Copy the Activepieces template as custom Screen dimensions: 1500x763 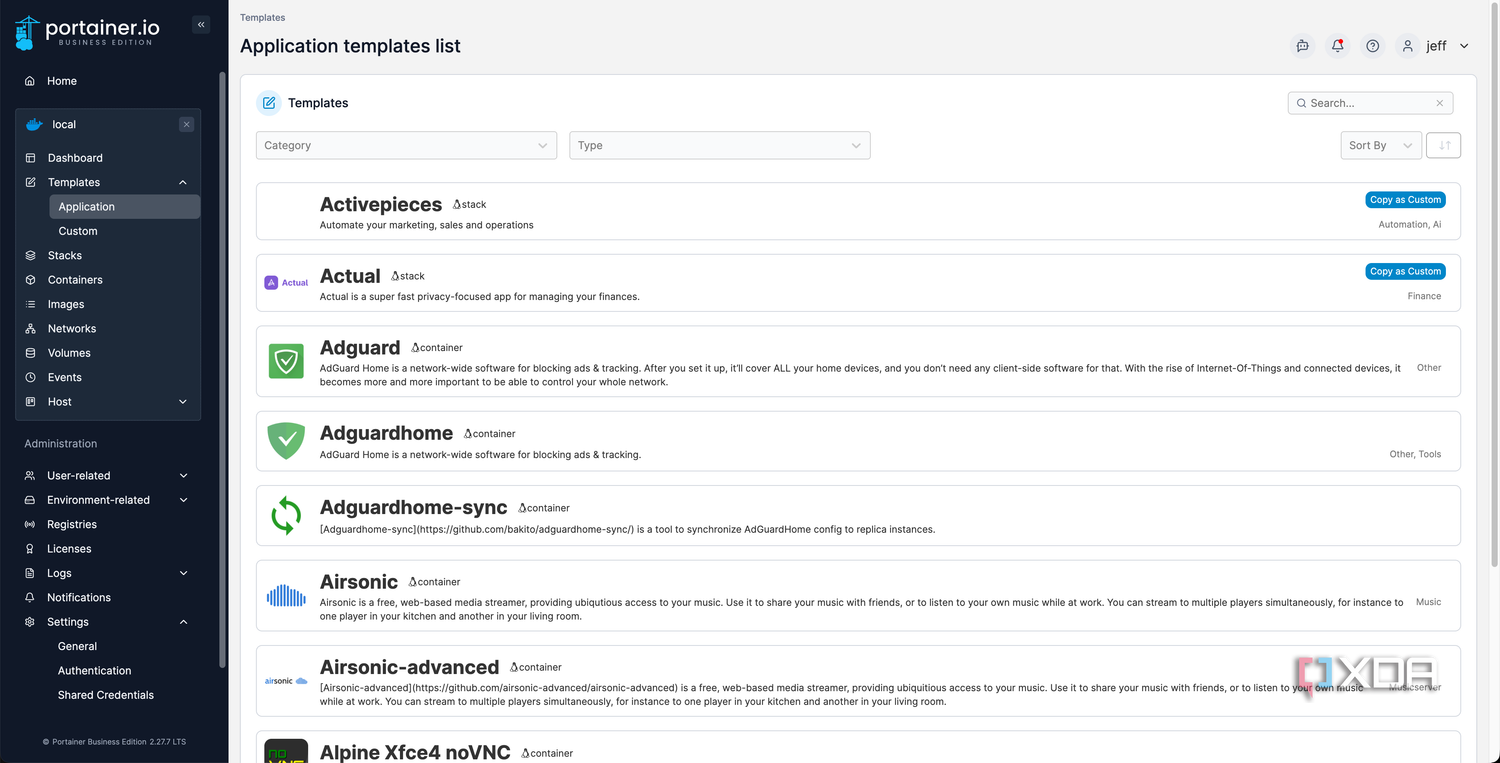(1405, 200)
